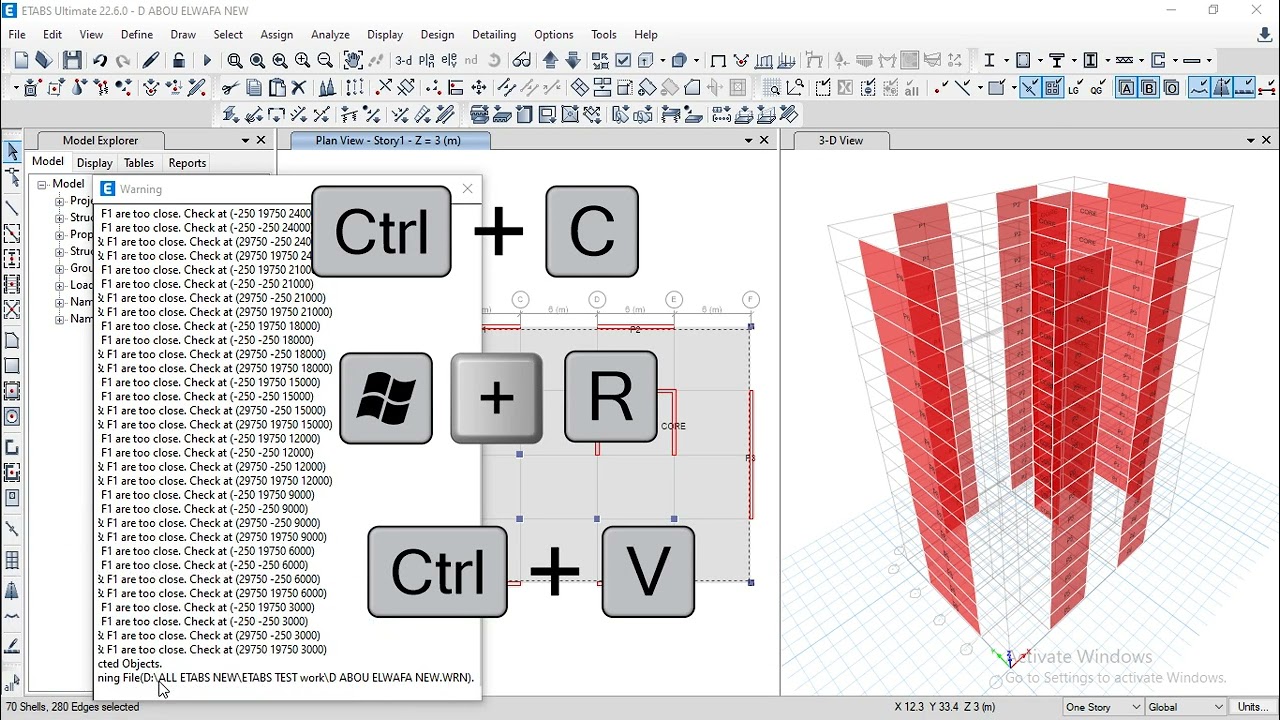This screenshot has width=1280, height=720.
Task: Zoom out one step
Action: pyautogui.click(x=325, y=61)
